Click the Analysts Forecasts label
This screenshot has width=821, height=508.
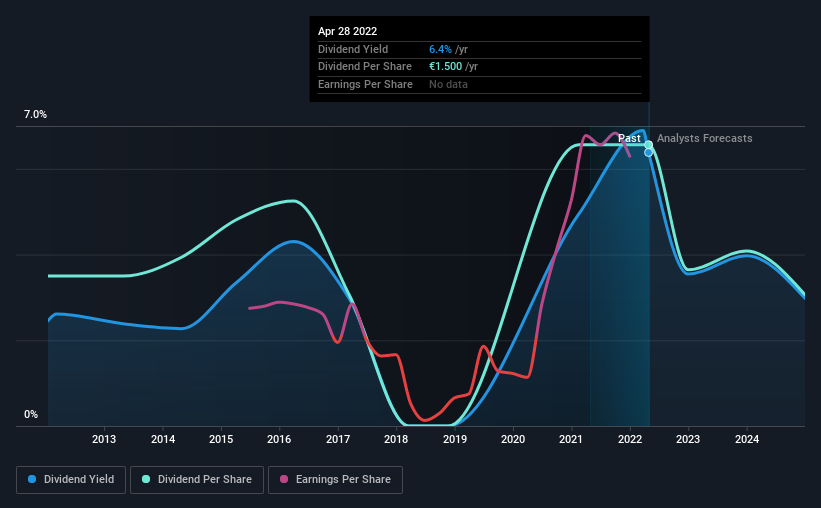704,138
